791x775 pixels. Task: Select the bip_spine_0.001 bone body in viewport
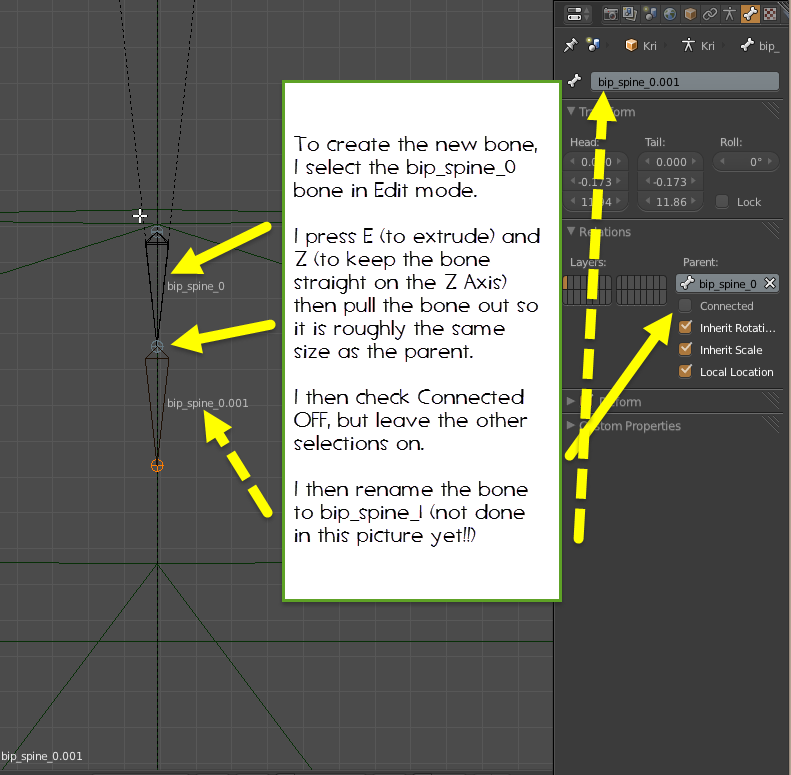pyautogui.click(x=157, y=399)
